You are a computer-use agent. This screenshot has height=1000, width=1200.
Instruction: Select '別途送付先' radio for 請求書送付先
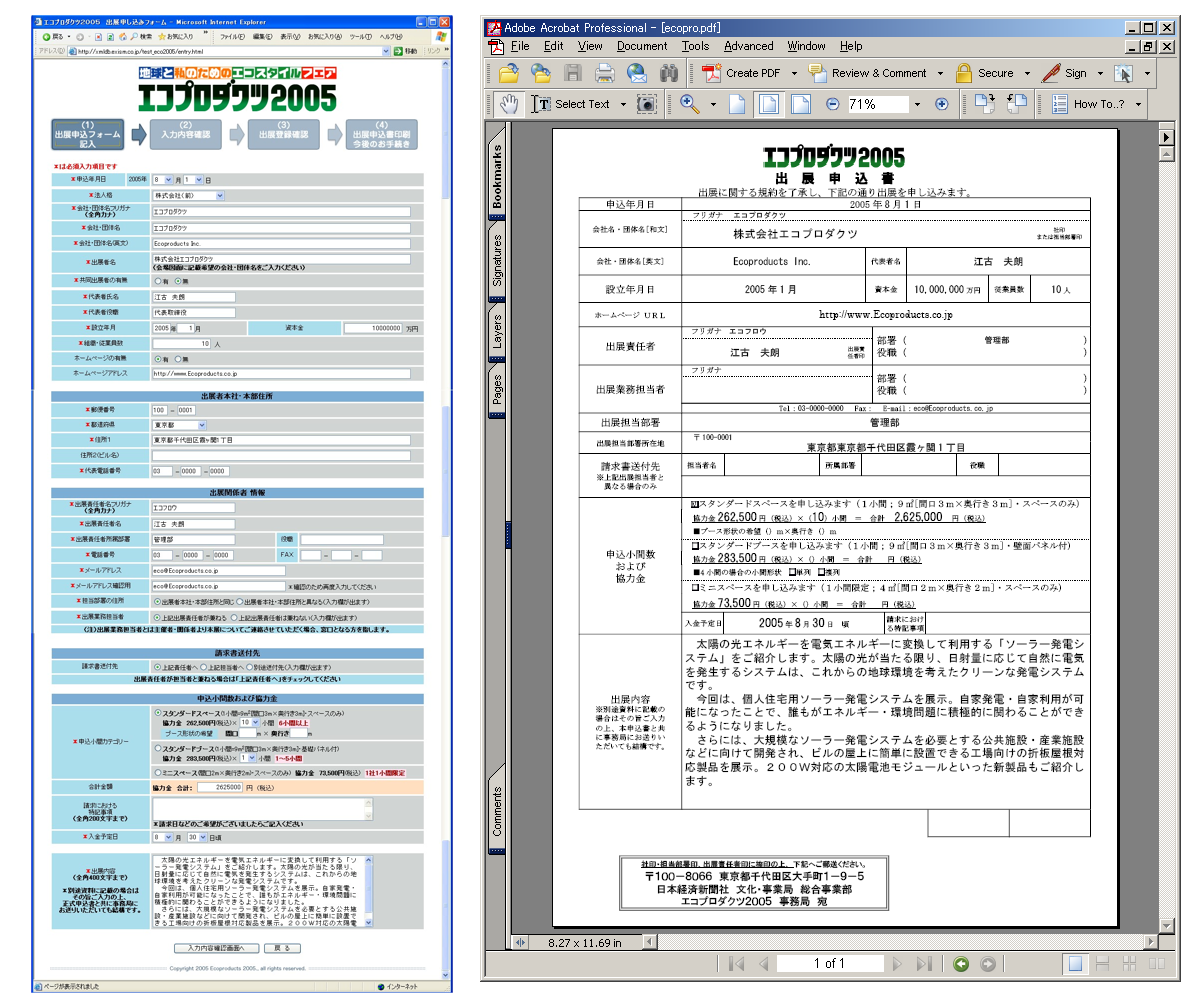coord(249,667)
